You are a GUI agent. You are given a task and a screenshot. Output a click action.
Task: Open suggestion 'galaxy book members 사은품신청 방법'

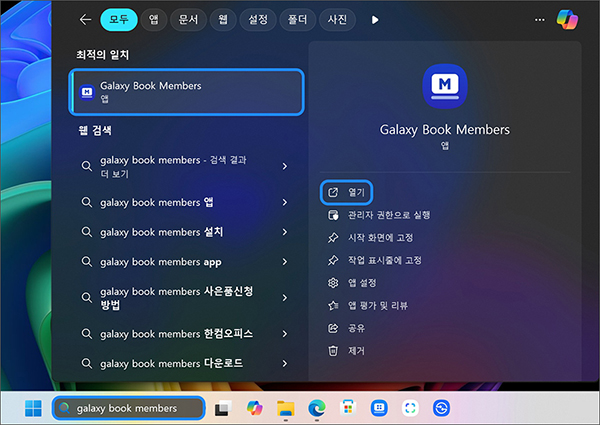[186, 298]
